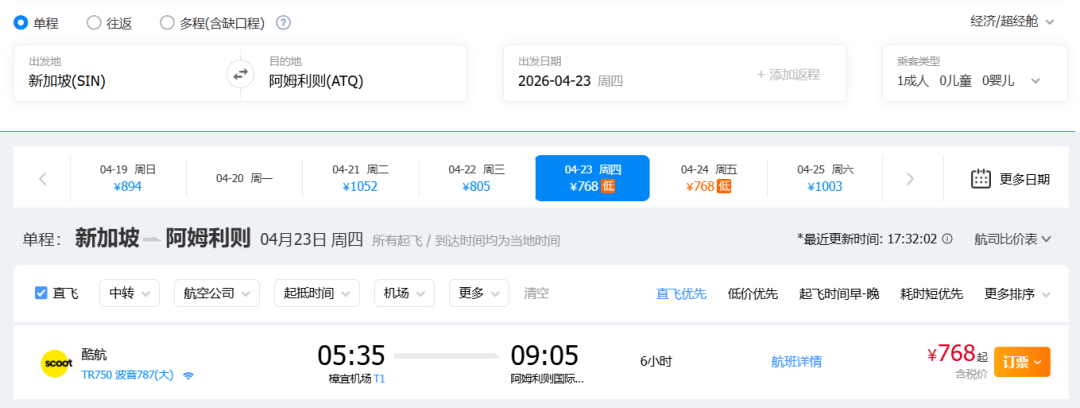This screenshot has height=408, width=1080.
Task: Click info icon next to update time
Action: pos(948,239)
